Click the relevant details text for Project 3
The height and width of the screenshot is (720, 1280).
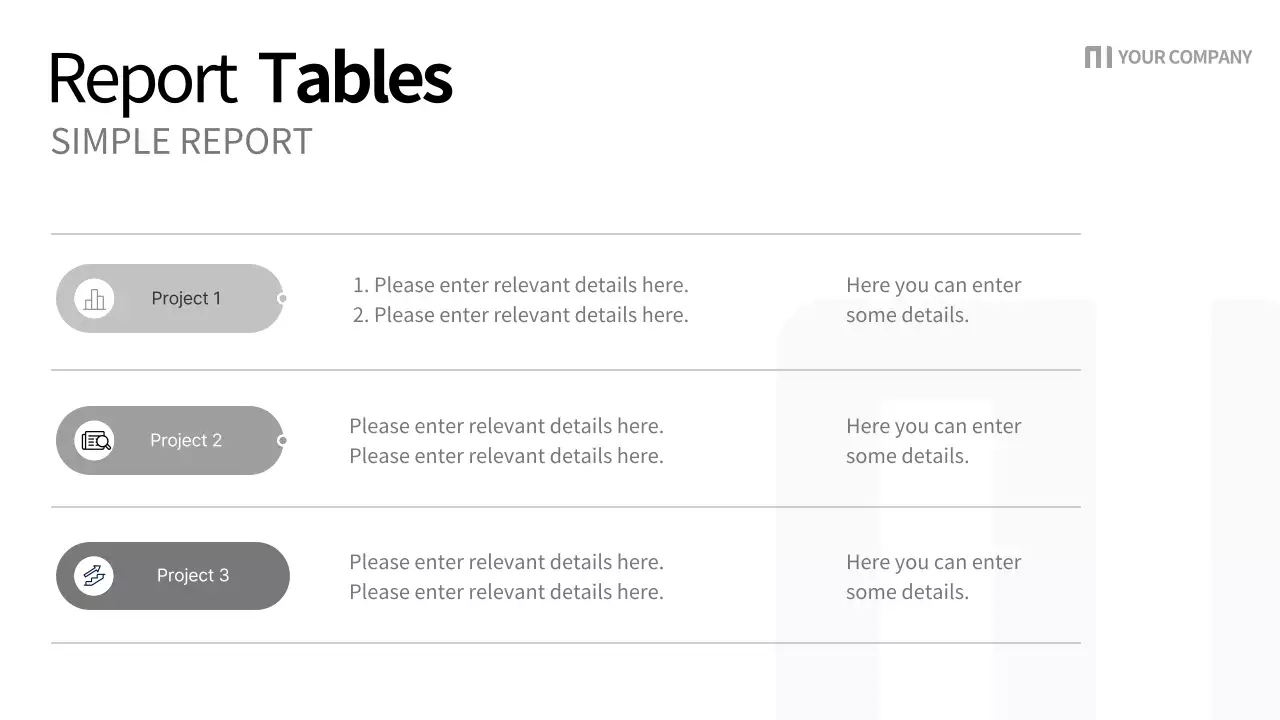(506, 577)
